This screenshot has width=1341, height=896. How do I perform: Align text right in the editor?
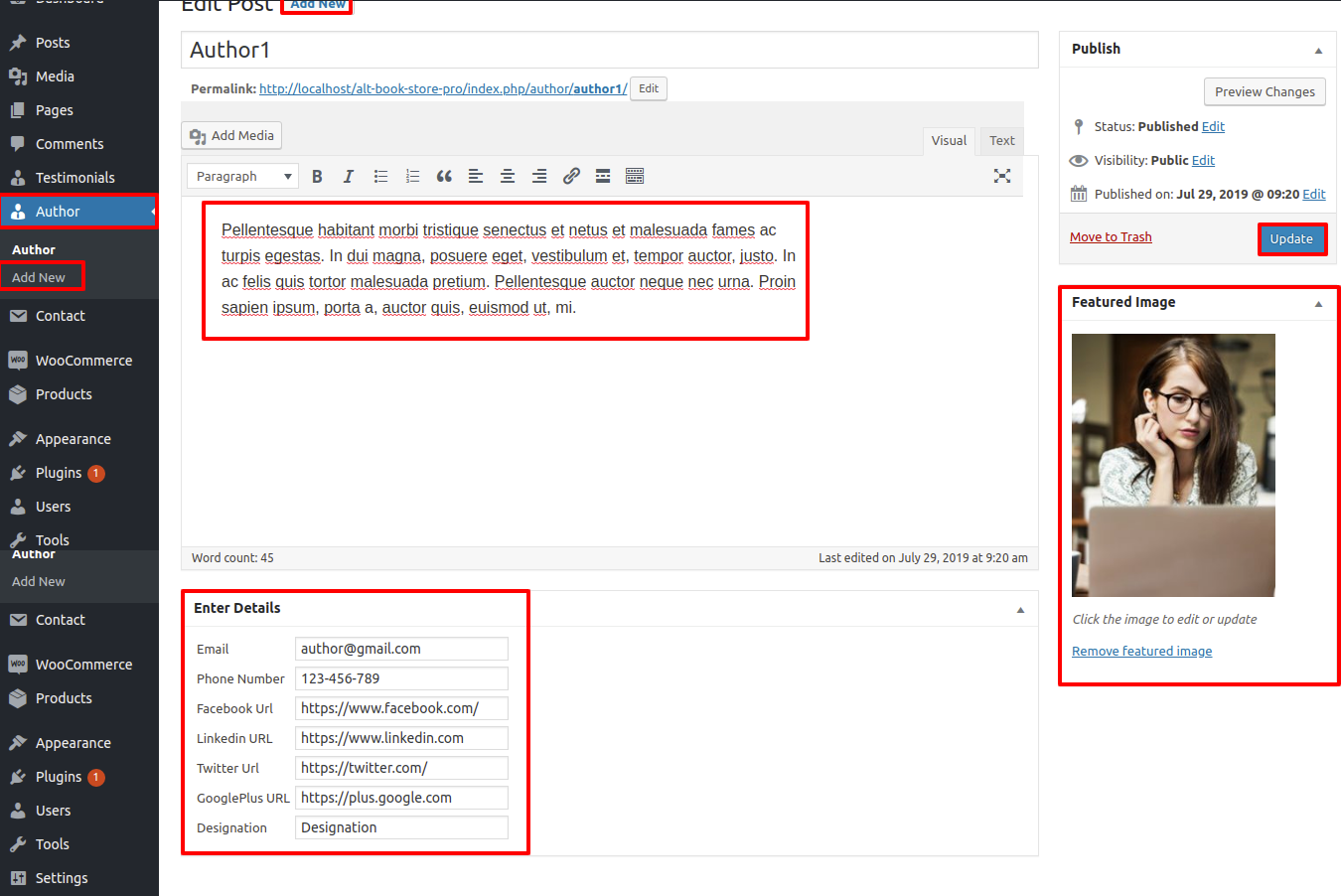(539, 176)
